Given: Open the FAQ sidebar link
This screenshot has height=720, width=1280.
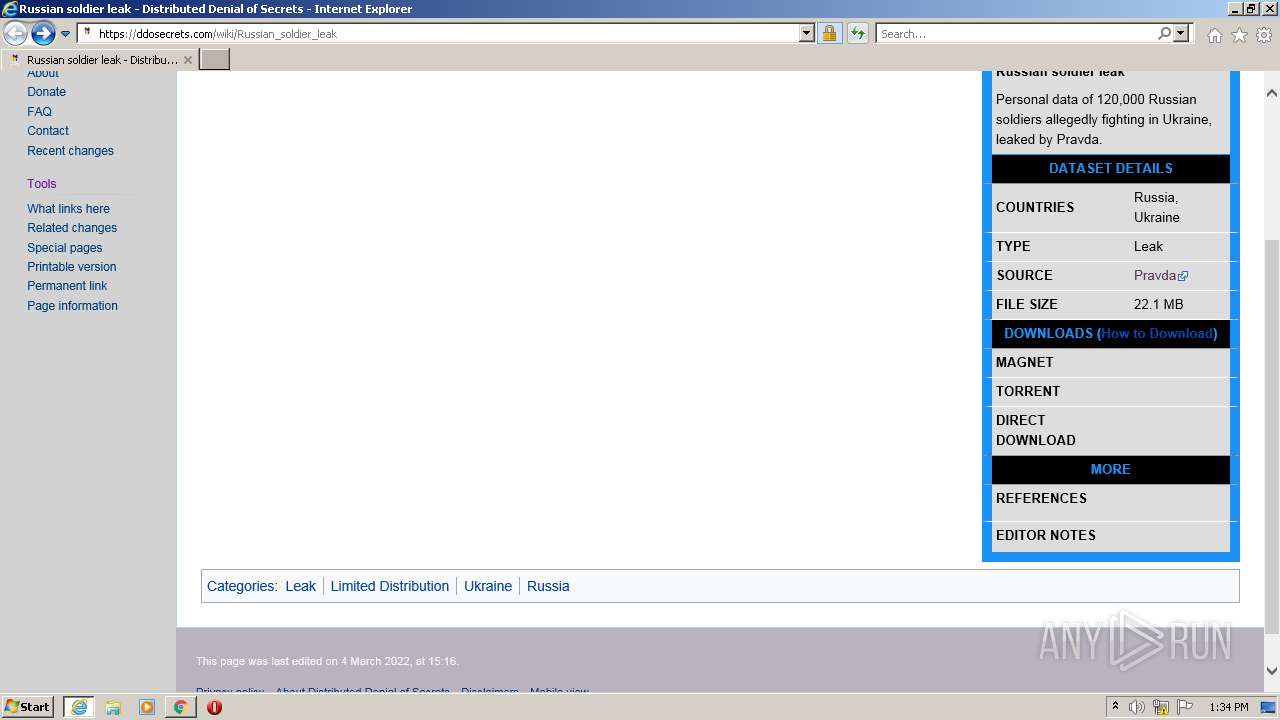Looking at the screenshot, I should coord(39,112).
